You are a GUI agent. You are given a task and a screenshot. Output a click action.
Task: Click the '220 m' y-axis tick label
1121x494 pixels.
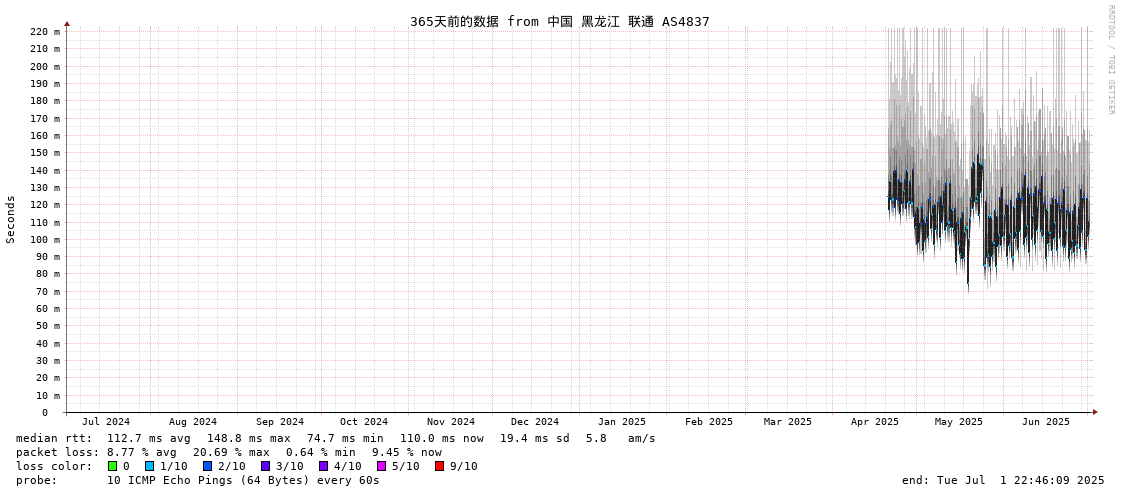point(45,31)
